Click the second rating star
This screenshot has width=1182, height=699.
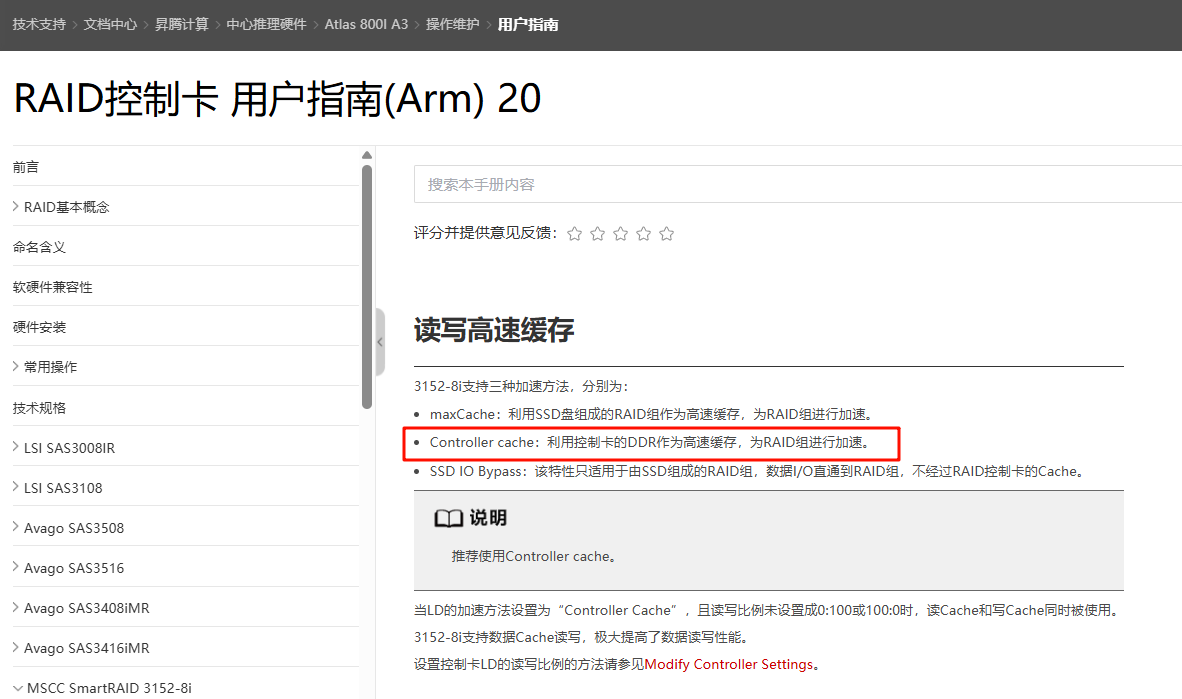pos(598,234)
